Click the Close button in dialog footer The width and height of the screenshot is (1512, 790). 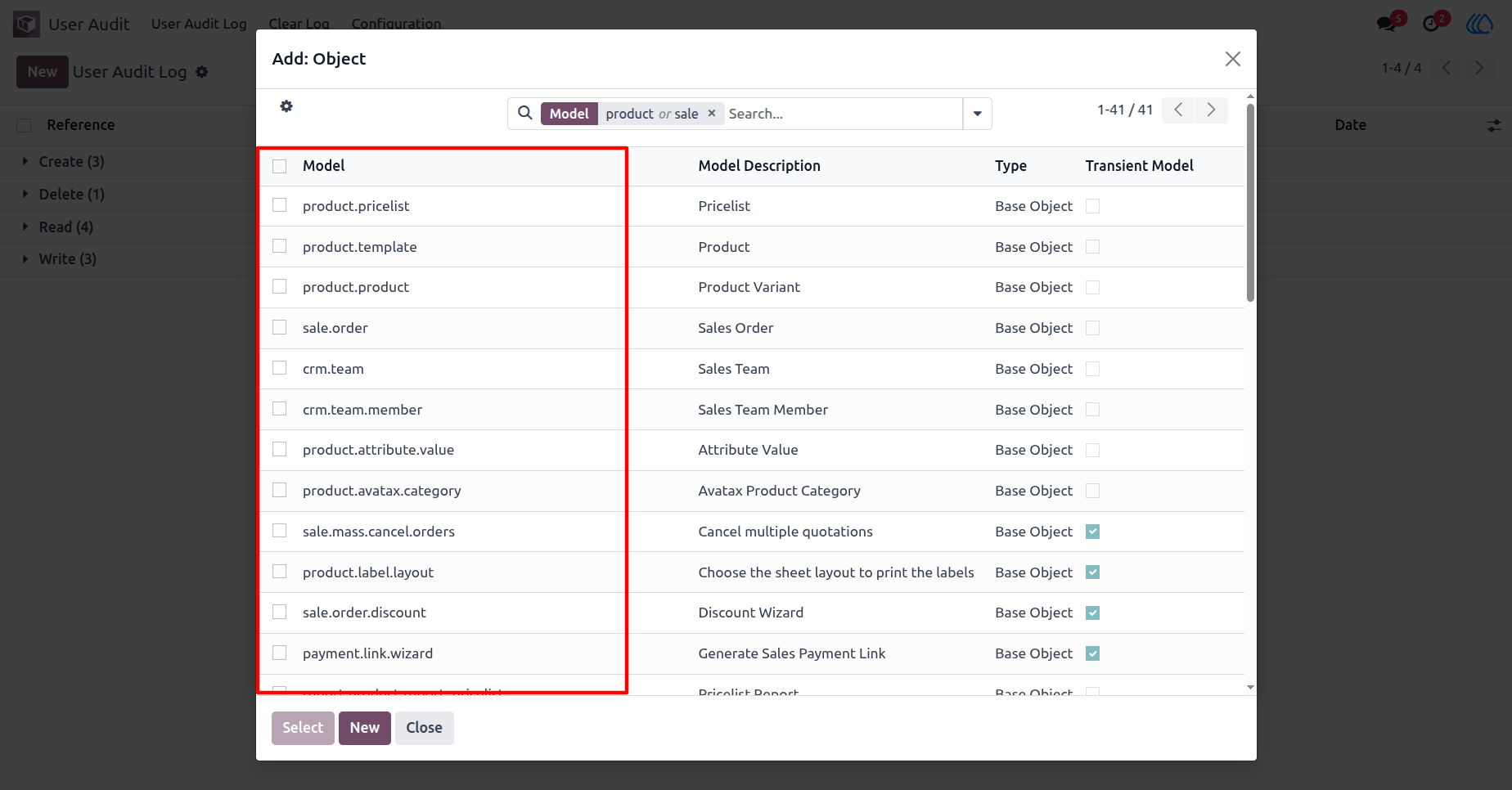[x=425, y=728]
